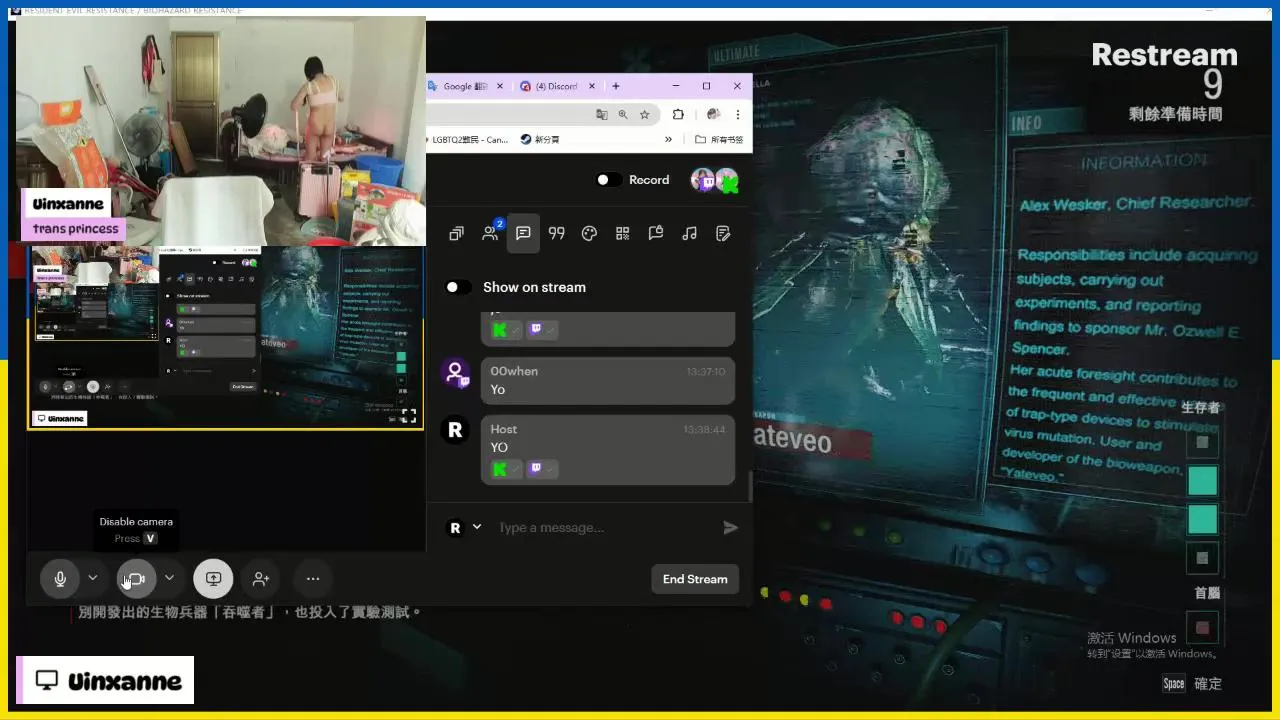
Task: Open a new browser tab with plus
Action: pos(616,86)
